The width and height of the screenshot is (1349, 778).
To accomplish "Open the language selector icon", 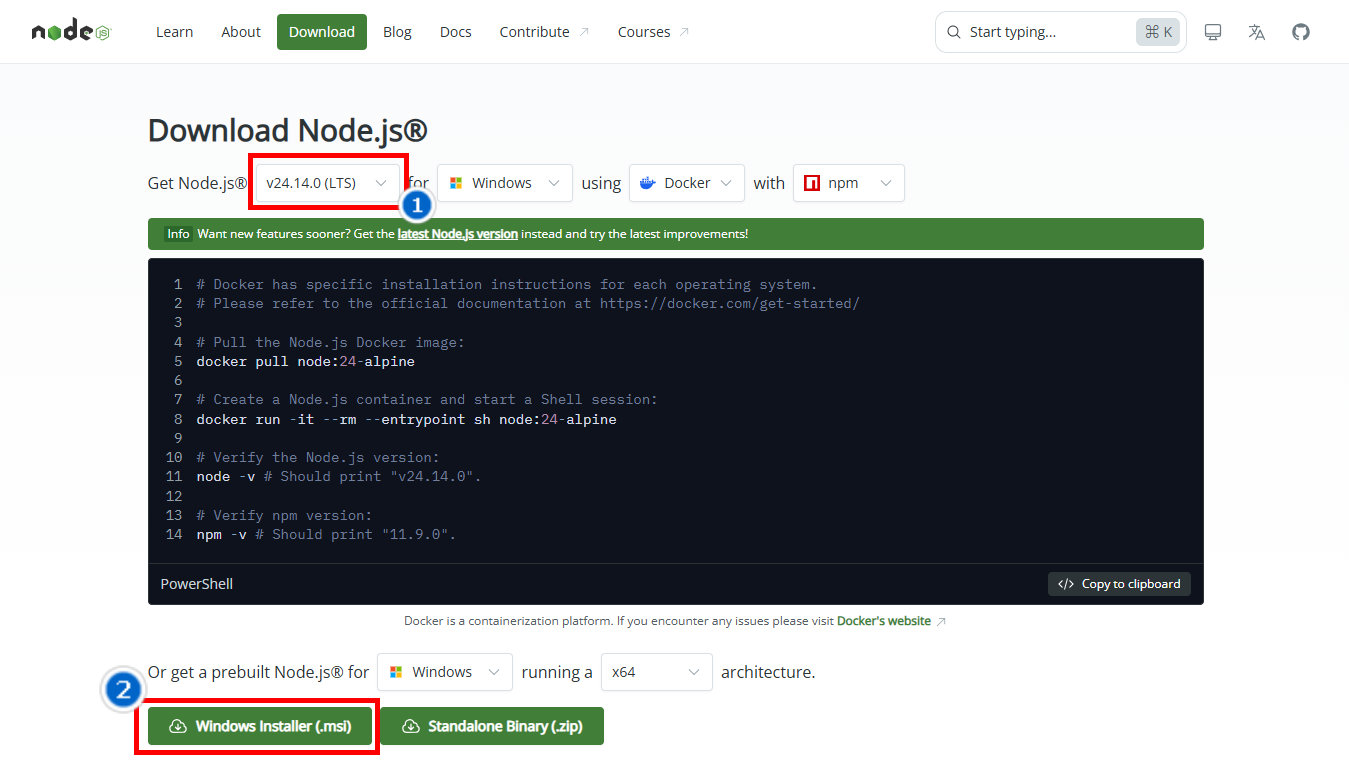I will 1257,32.
